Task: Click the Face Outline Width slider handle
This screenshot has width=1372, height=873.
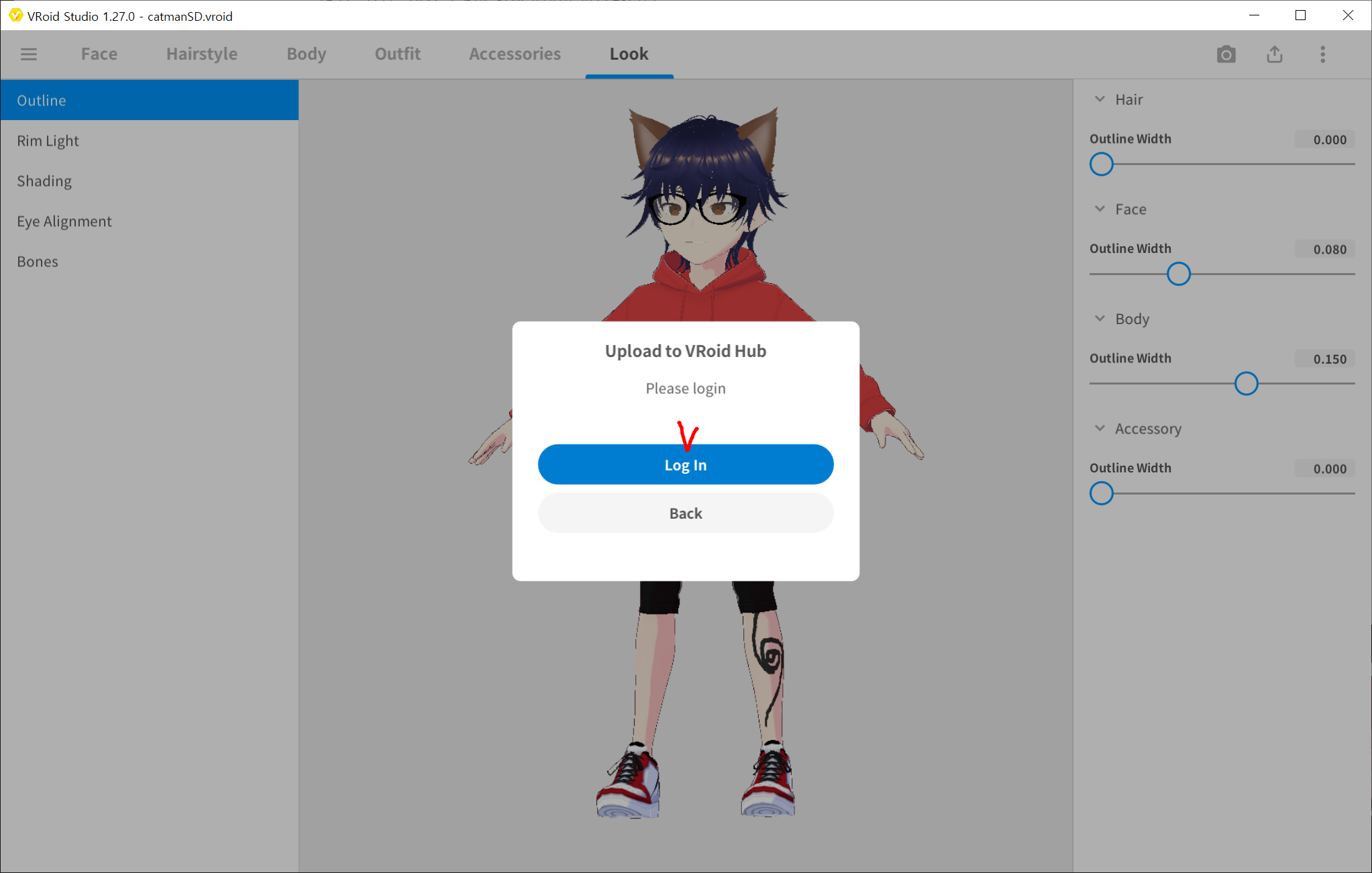Action: [x=1178, y=274]
